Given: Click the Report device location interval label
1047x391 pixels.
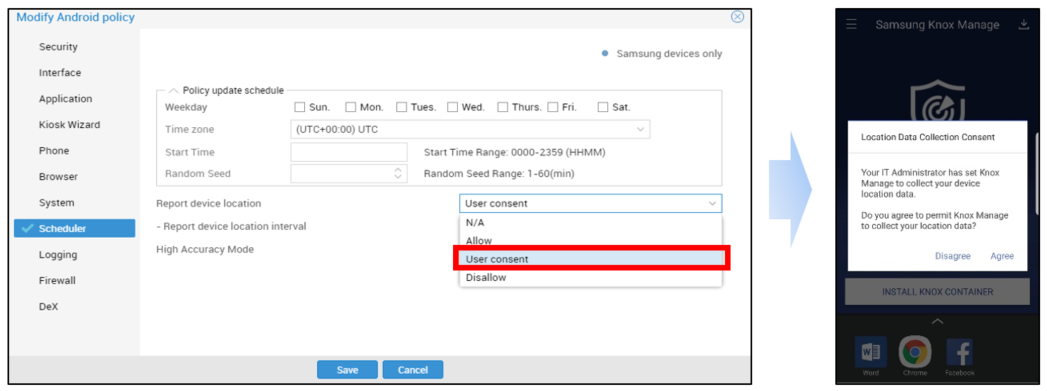Looking at the screenshot, I should (x=231, y=226).
